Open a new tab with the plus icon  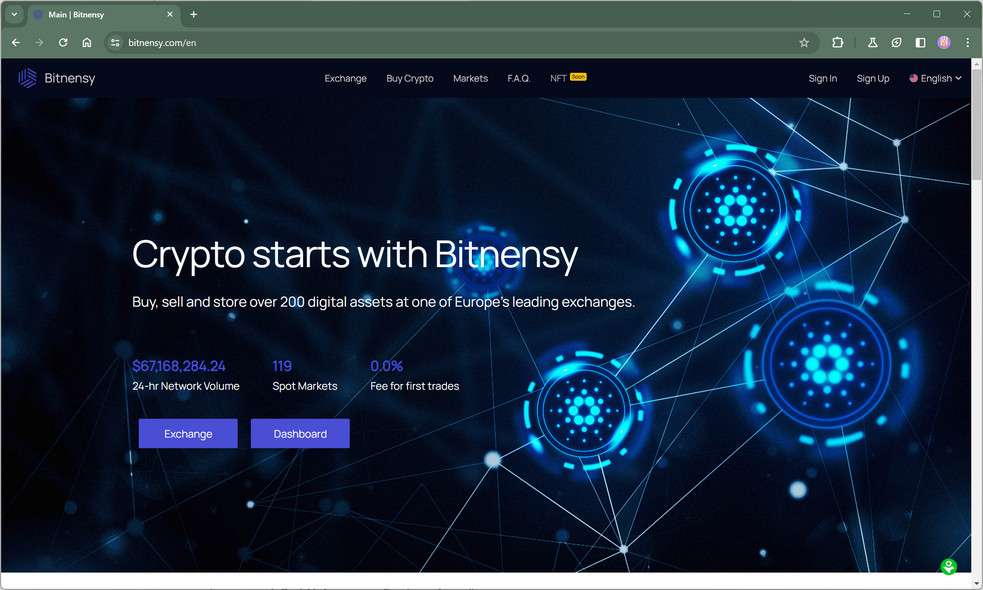pyautogui.click(x=193, y=14)
